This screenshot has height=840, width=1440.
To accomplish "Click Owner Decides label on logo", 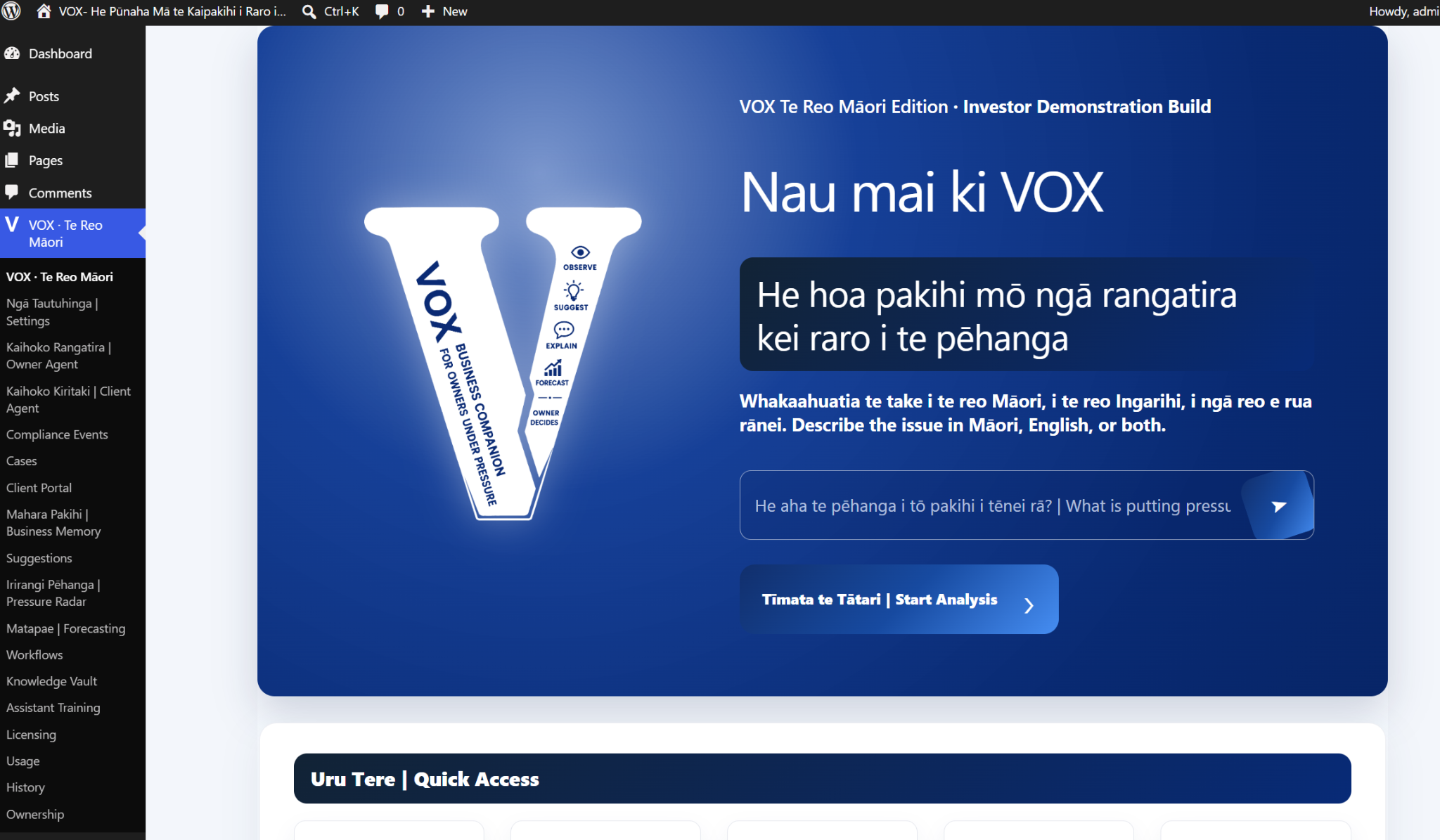I will coord(545,418).
